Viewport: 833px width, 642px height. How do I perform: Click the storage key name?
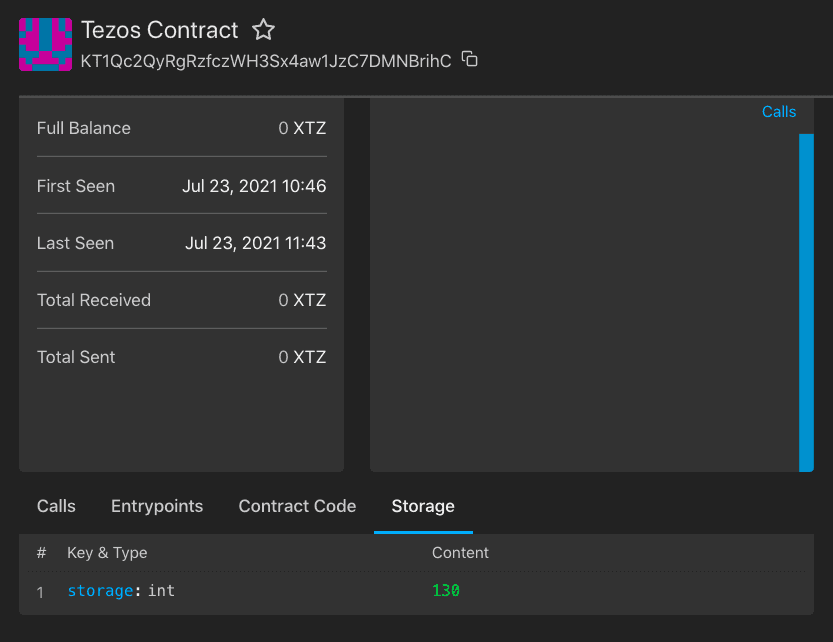tap(100, 591)
